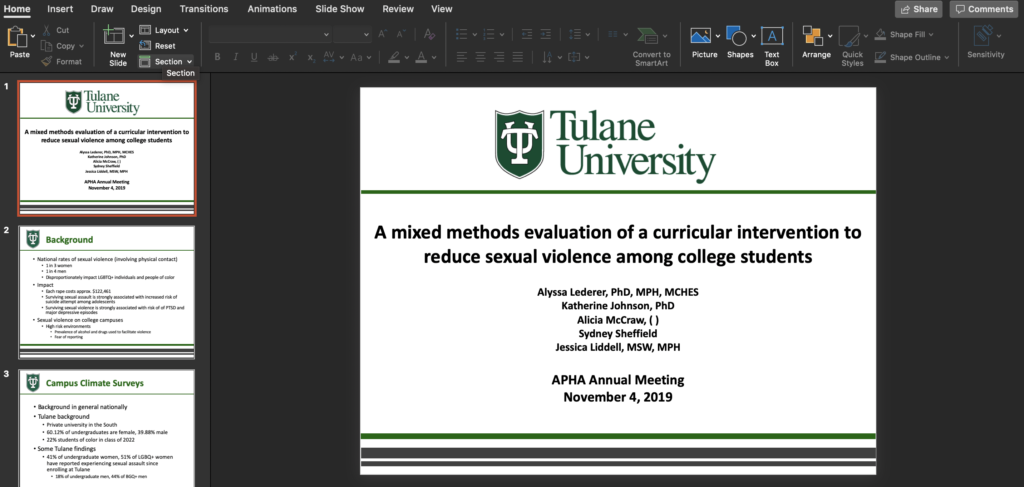The height and width of the screenshot is (487, 1024).
Task: Toggle bold formatting
Action: (217, 57)
